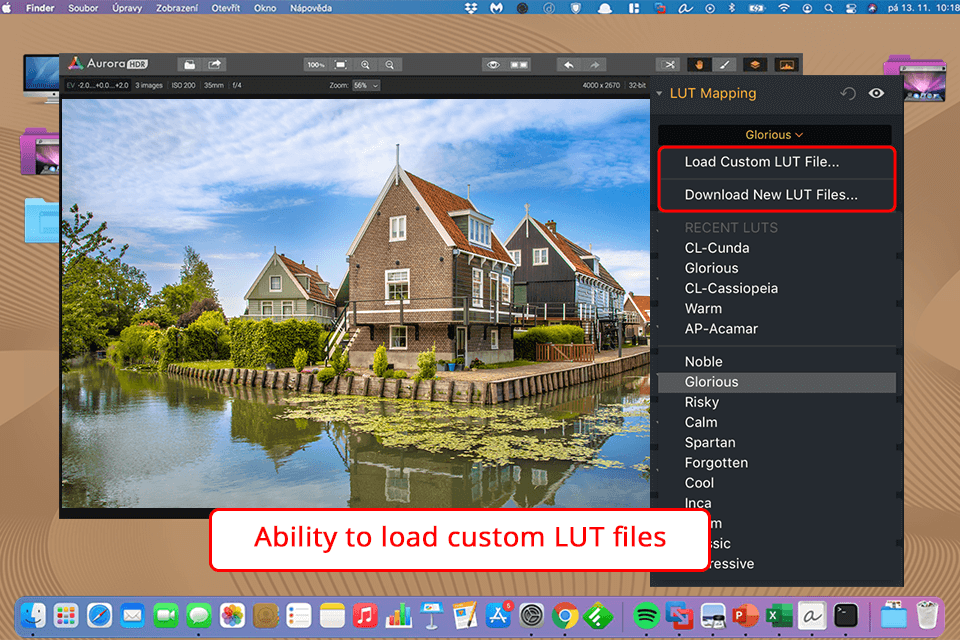Open the Úpravy menu

click(x=127, y=8)
